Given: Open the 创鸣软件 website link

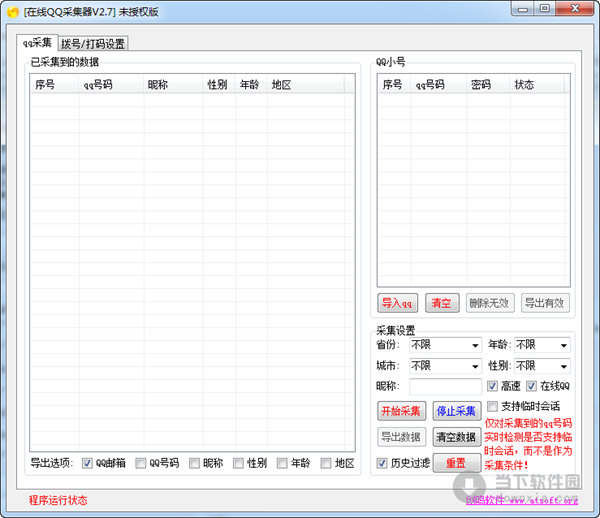Looking at the screenshot, I should point(522,500).
